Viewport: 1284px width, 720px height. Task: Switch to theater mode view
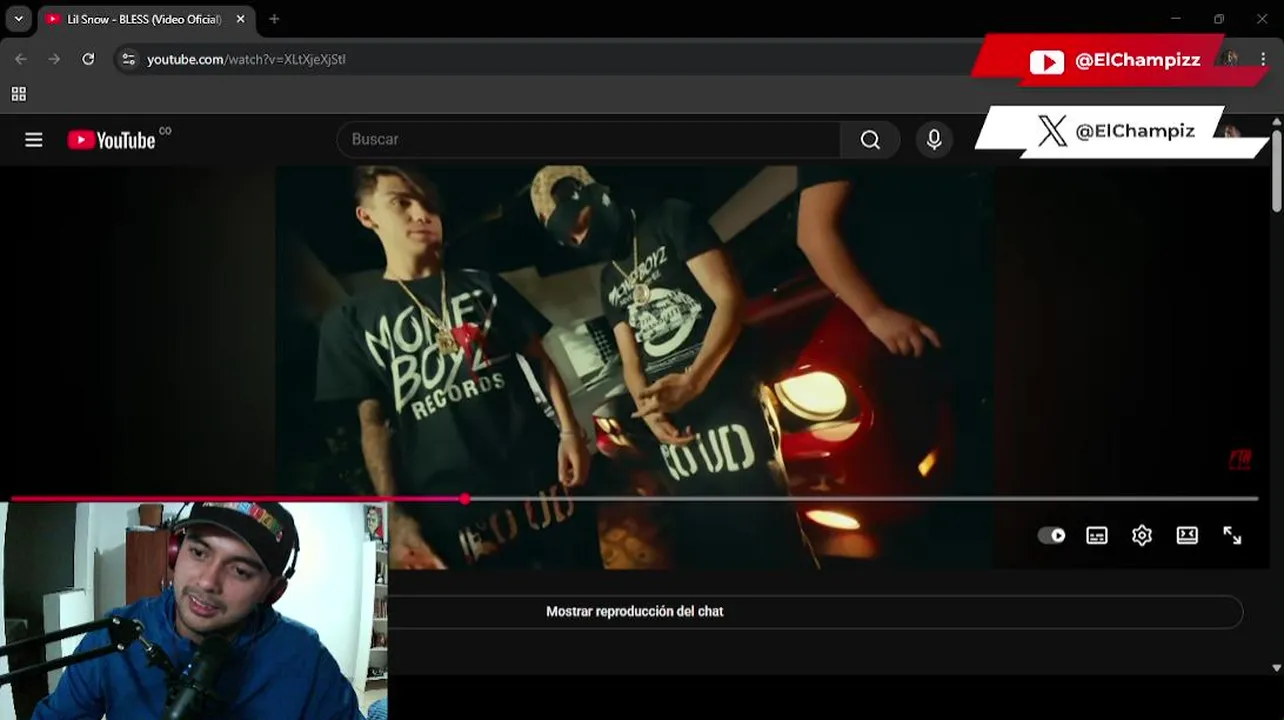[x=1187, y=535]
